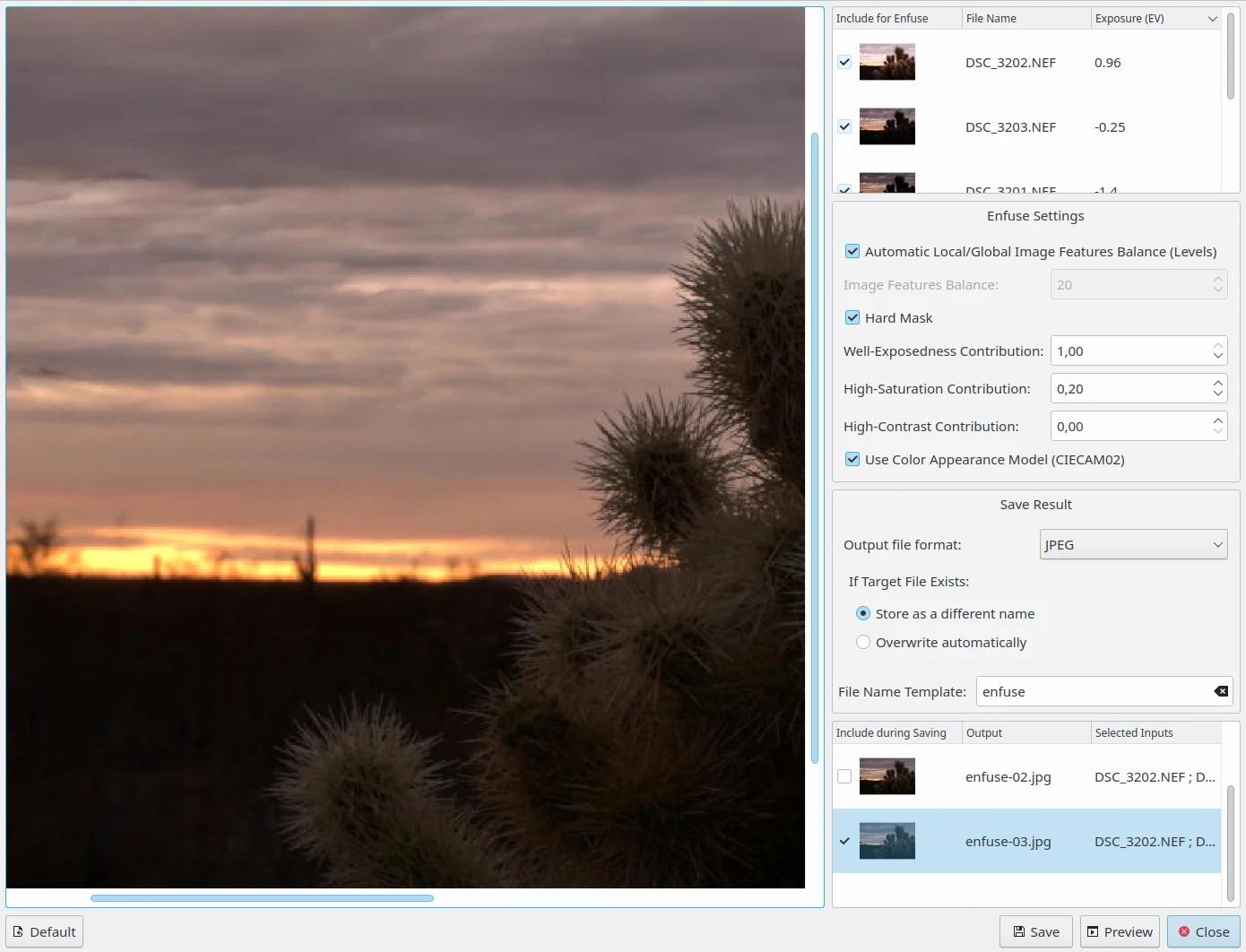Open the Output file format dropdown

point(1133,545)
